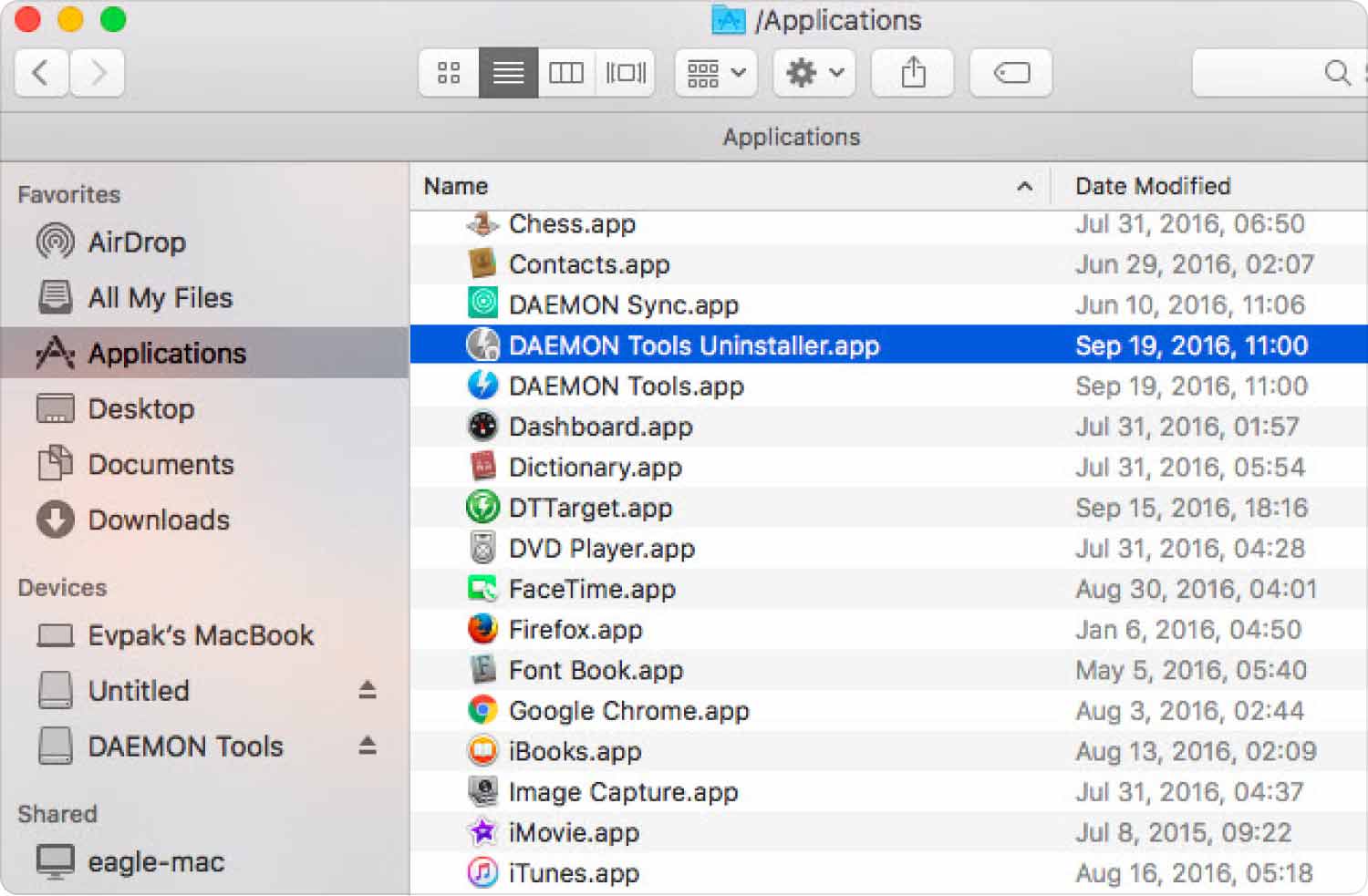Click the DAEMON Sync.app icon
Viewport: 1368px width, 896px height.
point(482,304)
